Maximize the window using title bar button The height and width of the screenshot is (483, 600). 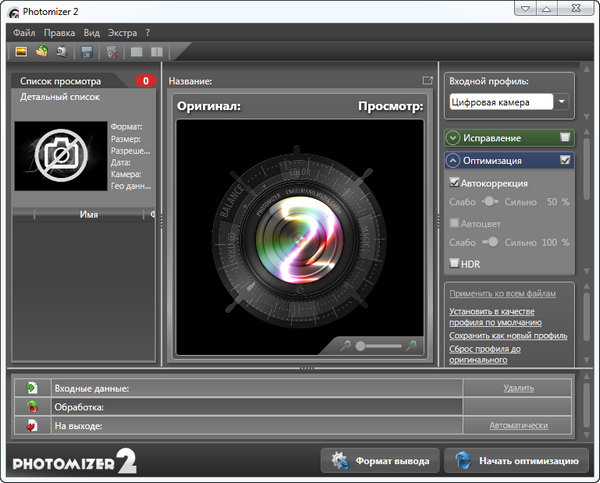[547, 8]
